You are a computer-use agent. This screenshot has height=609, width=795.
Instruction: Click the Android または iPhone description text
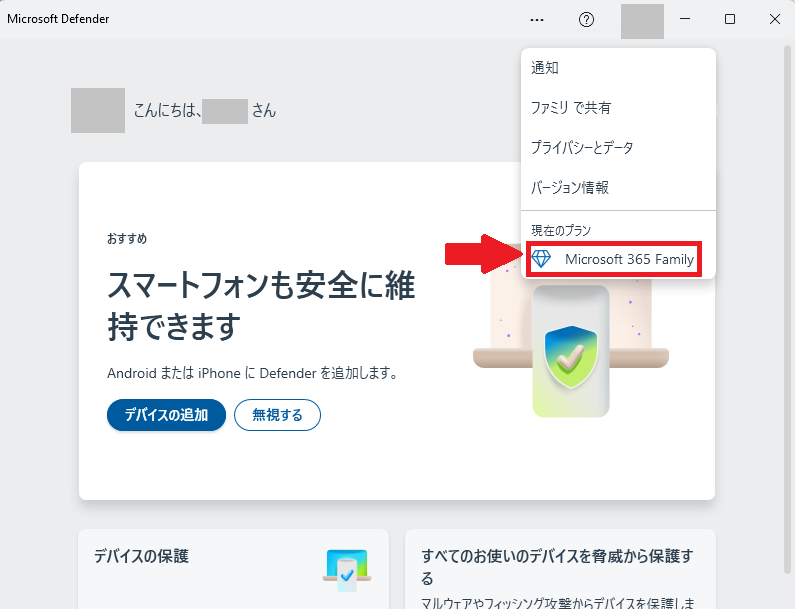point(252,373)
